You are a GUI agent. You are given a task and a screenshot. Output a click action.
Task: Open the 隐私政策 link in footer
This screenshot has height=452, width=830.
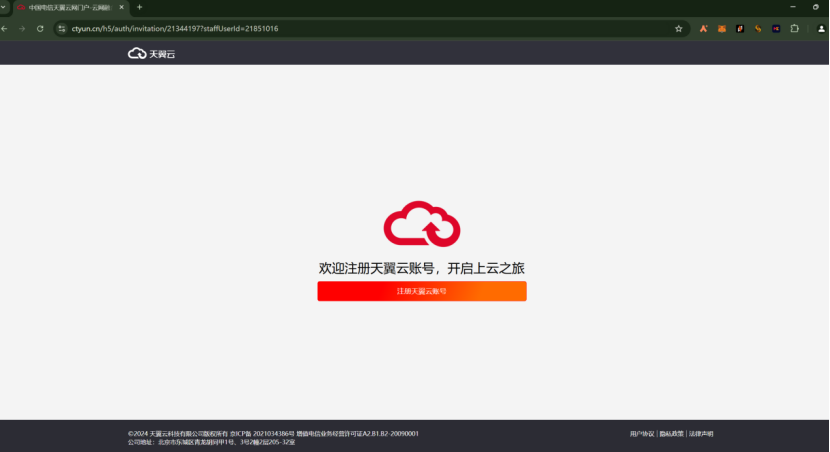click(672, 433)
